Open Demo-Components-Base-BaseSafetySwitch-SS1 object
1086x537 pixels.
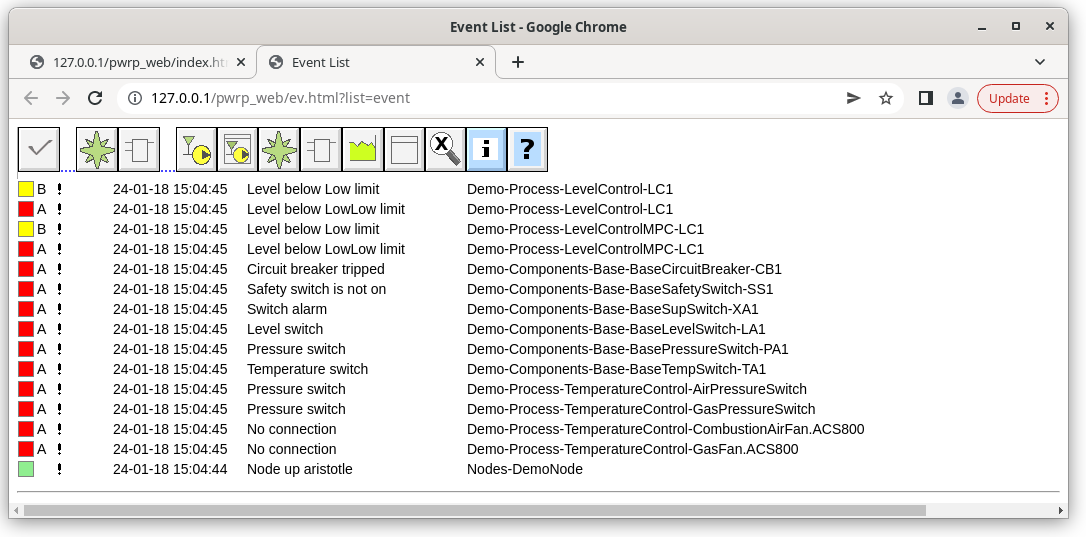click(x=620, y=289)
